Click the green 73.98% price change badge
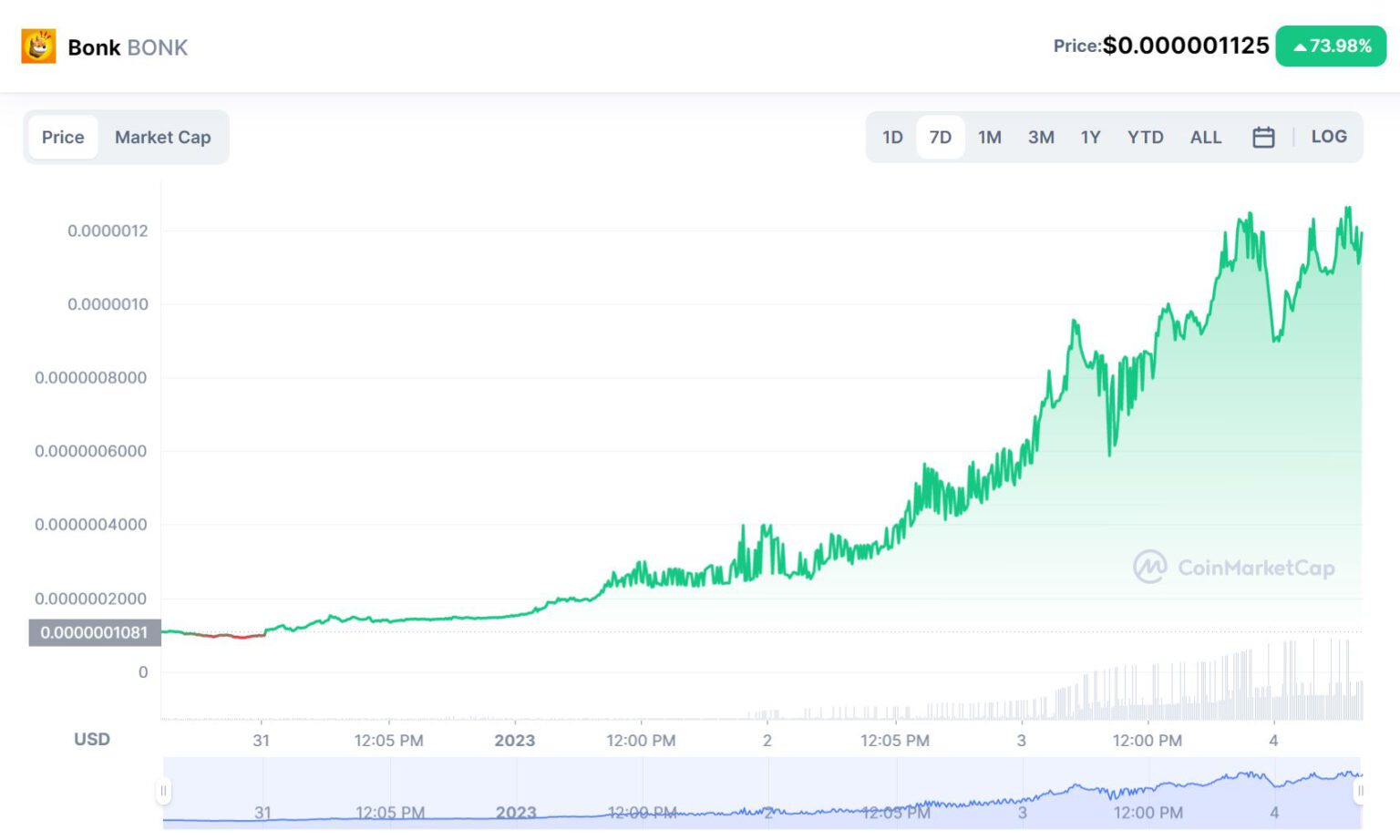1400x840 pixels. [x=1331, y=46]
